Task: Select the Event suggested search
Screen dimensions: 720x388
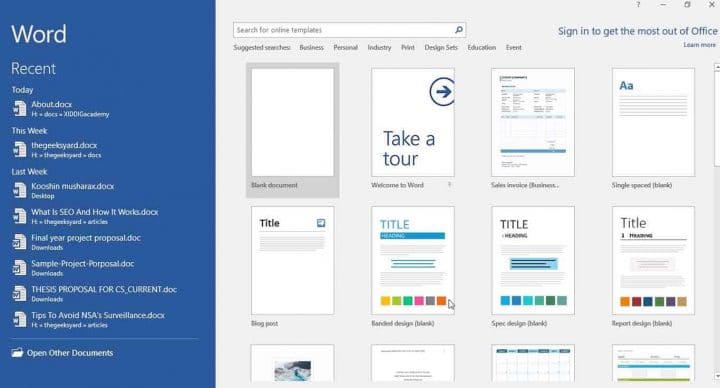Action: (x=514, y=47)
